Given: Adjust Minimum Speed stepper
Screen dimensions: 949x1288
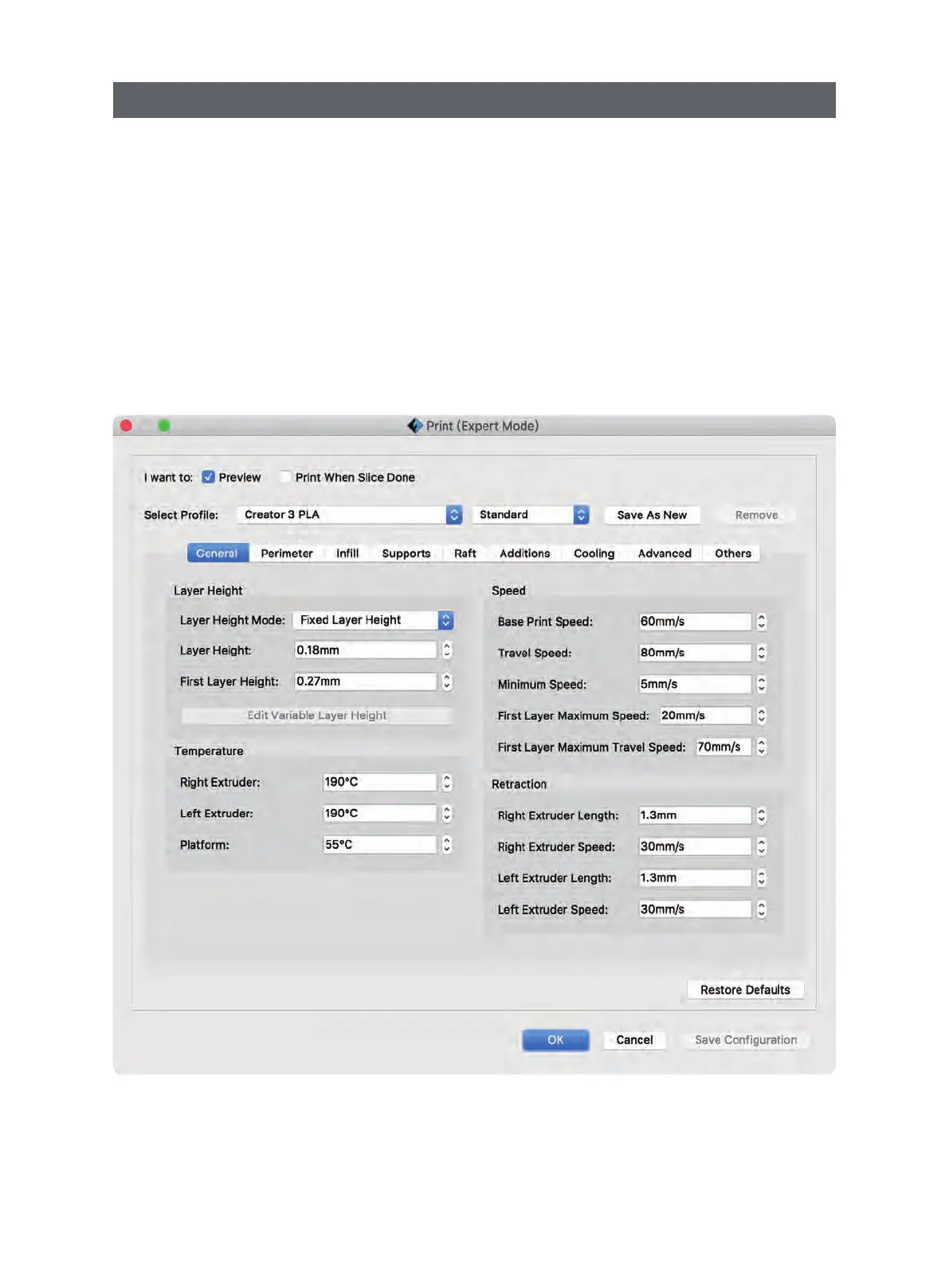Looking at the screenshot, I should click(762, 684).
